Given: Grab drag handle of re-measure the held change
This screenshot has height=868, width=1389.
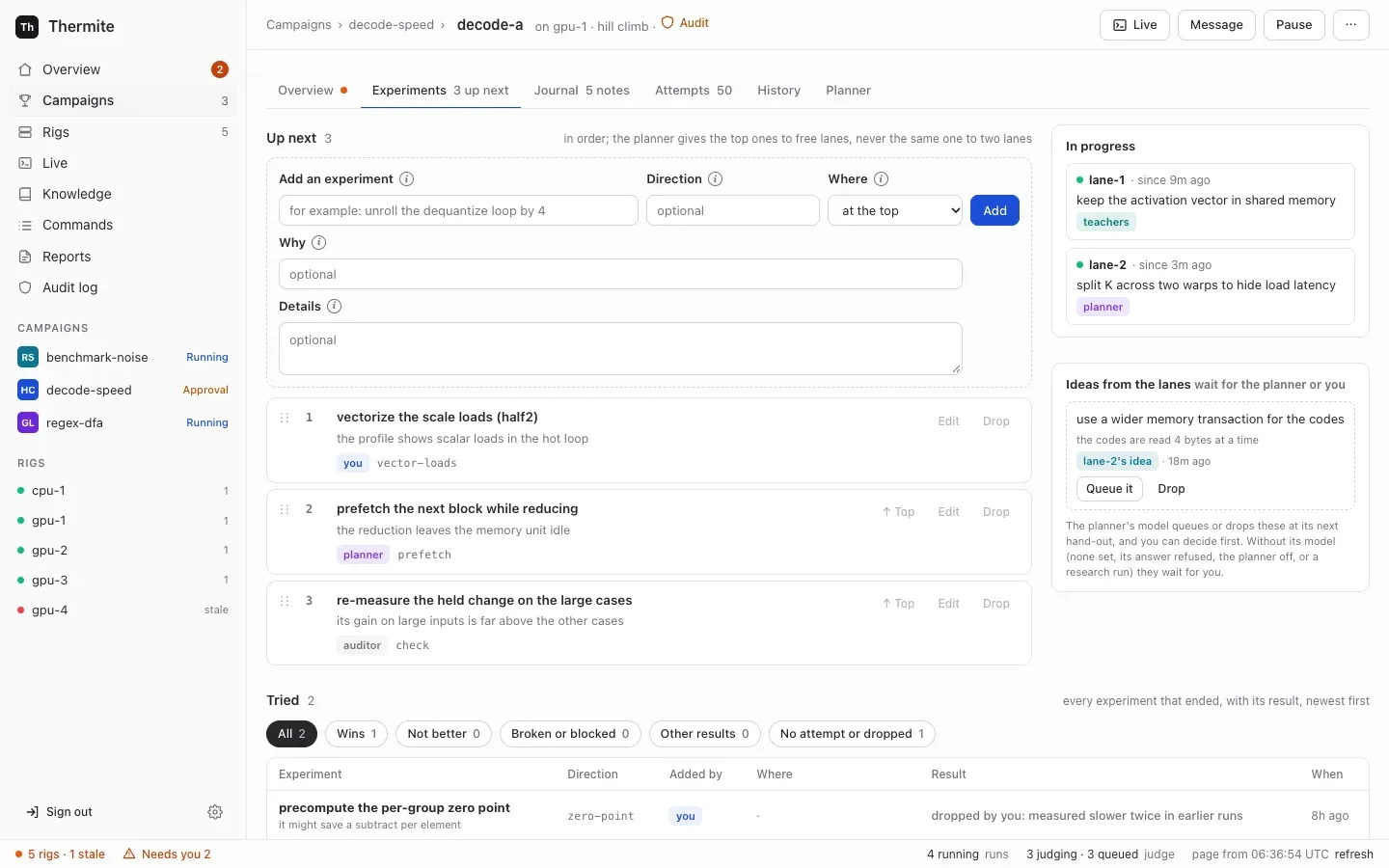Looking at the screenshot, I should (x=285, y=601).
